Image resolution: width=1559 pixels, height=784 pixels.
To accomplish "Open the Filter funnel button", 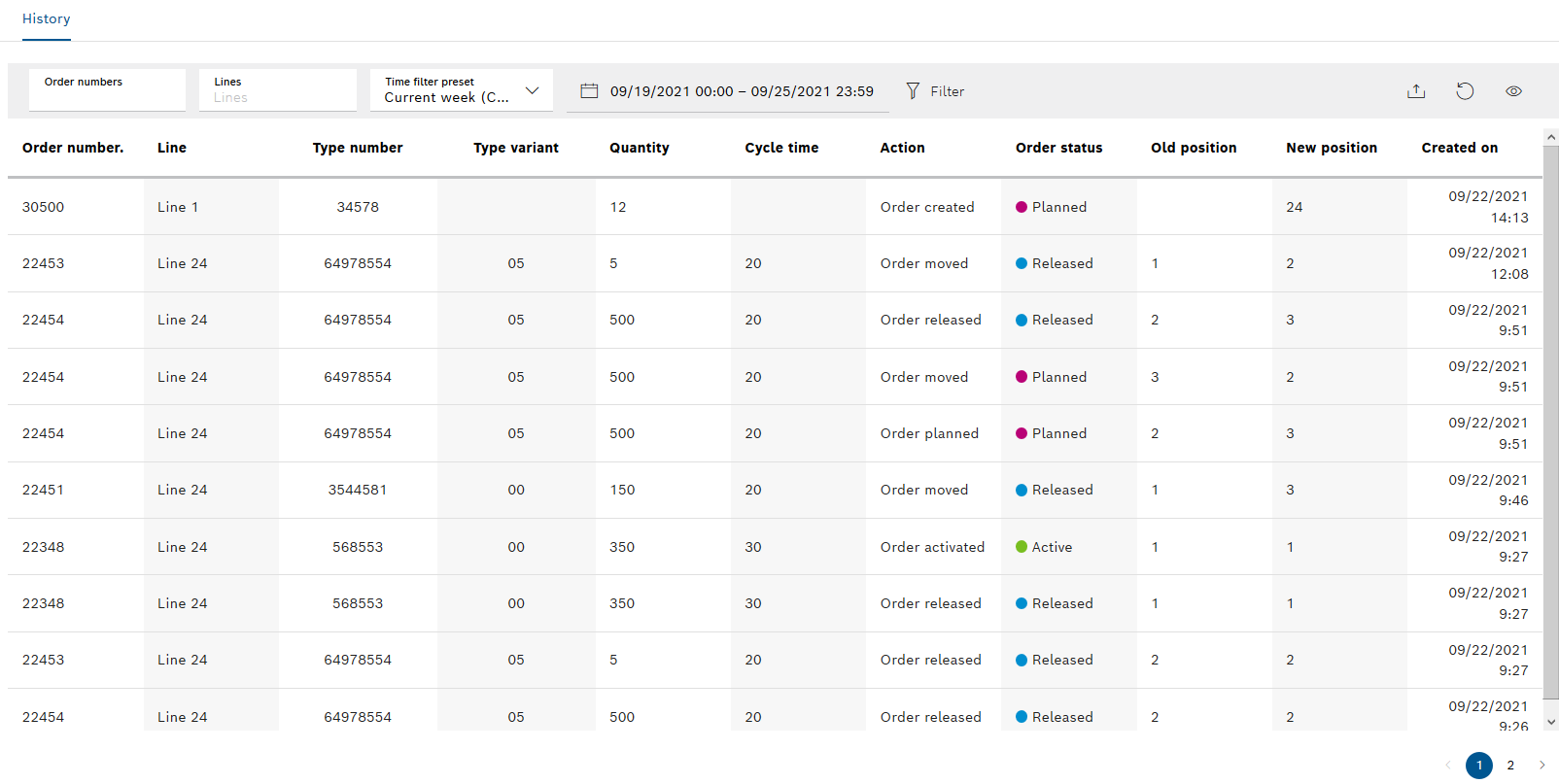I will coord(935,91).
